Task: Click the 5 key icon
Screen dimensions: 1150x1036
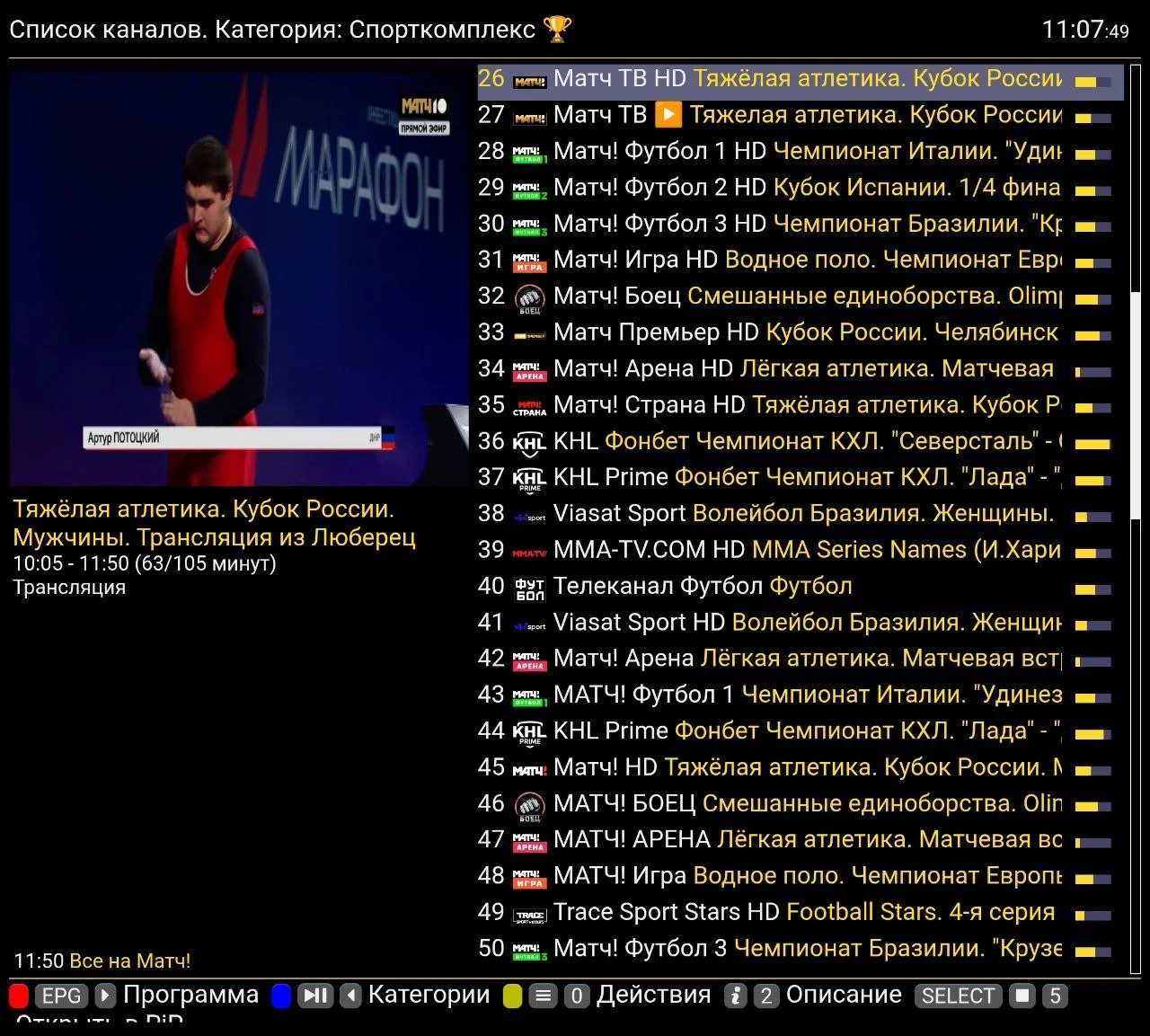Action: coord(1055,996)
